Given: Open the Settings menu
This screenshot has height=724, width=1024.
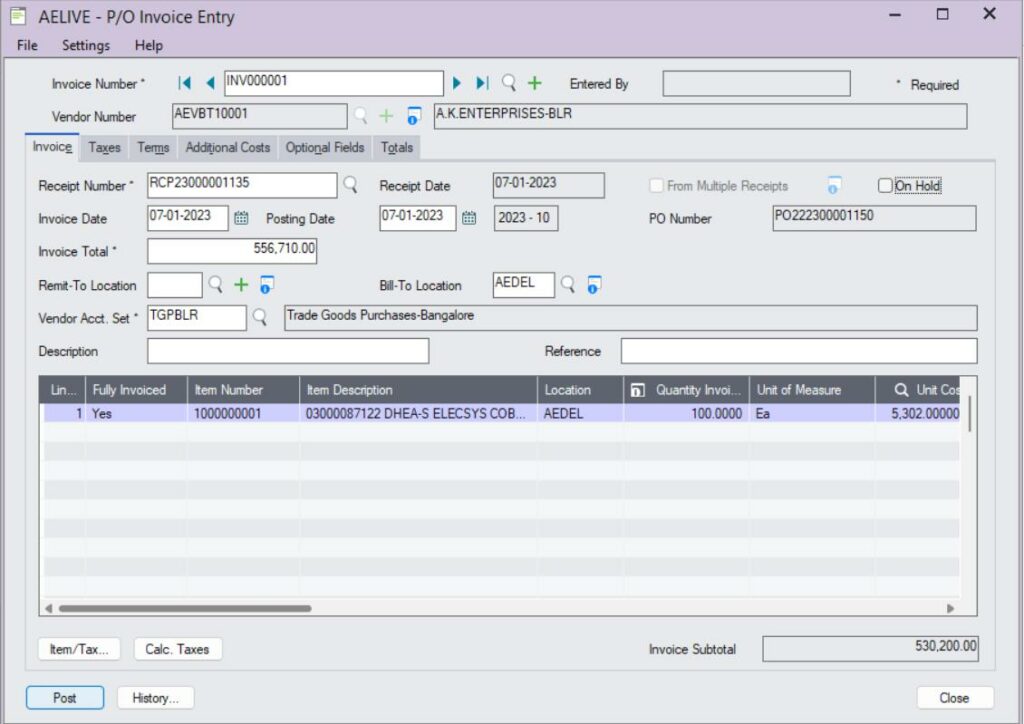Looking at the screenshot, I should point(85,45).
